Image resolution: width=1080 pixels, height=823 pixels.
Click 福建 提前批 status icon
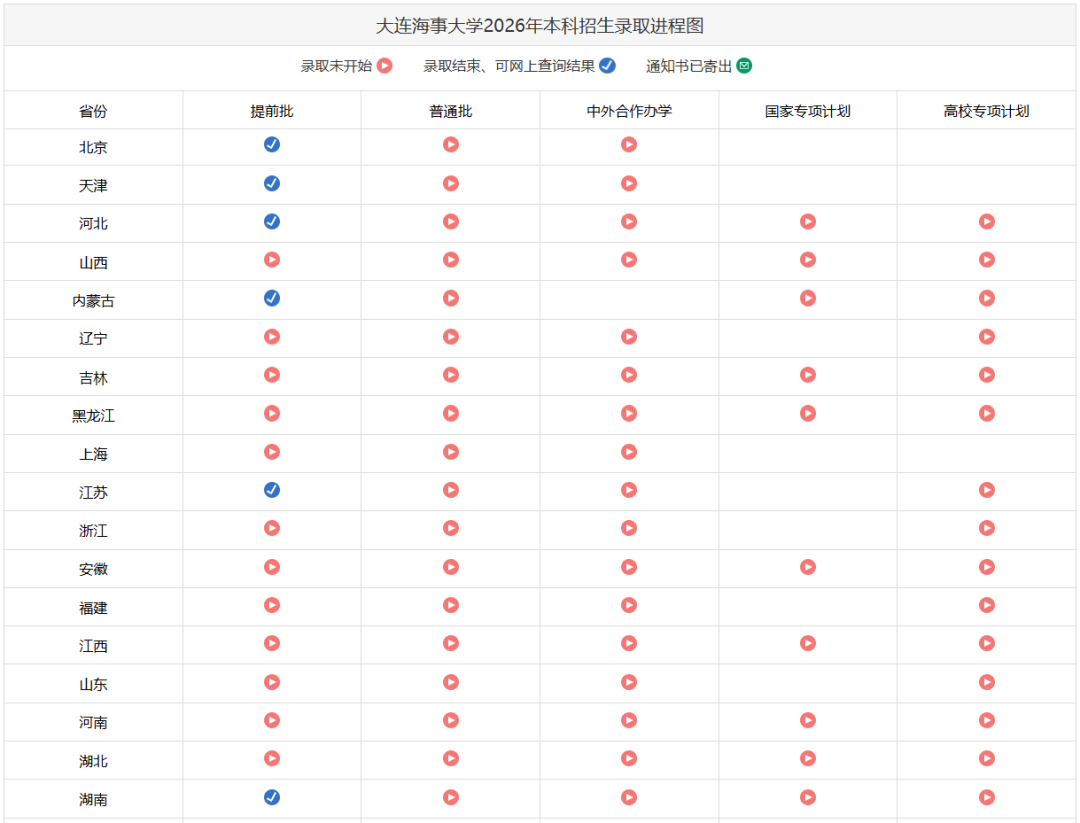tap(272, 605)
